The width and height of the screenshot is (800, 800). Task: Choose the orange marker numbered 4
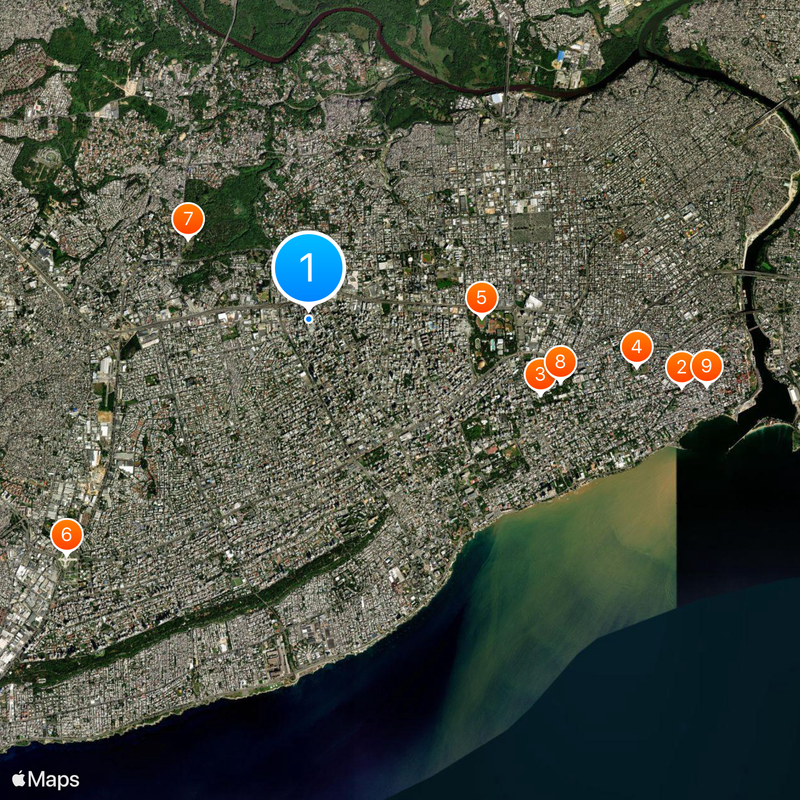coord(636,347)
